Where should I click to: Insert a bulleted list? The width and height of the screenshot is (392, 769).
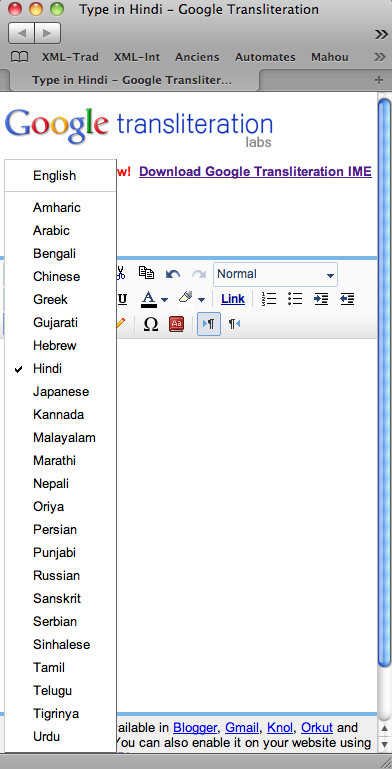(295, 299)
